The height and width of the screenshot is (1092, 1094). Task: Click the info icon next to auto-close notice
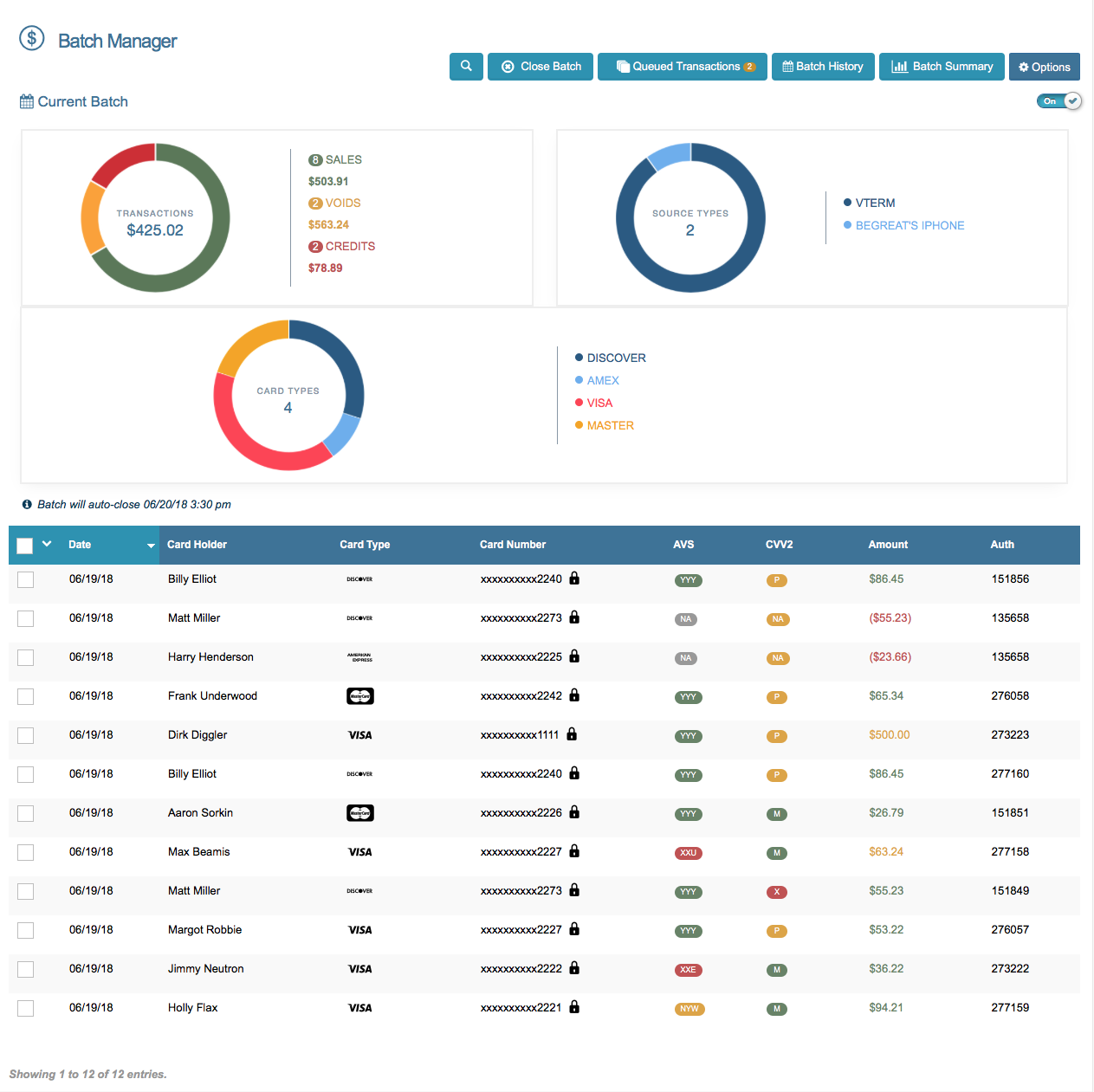point(26,504)
